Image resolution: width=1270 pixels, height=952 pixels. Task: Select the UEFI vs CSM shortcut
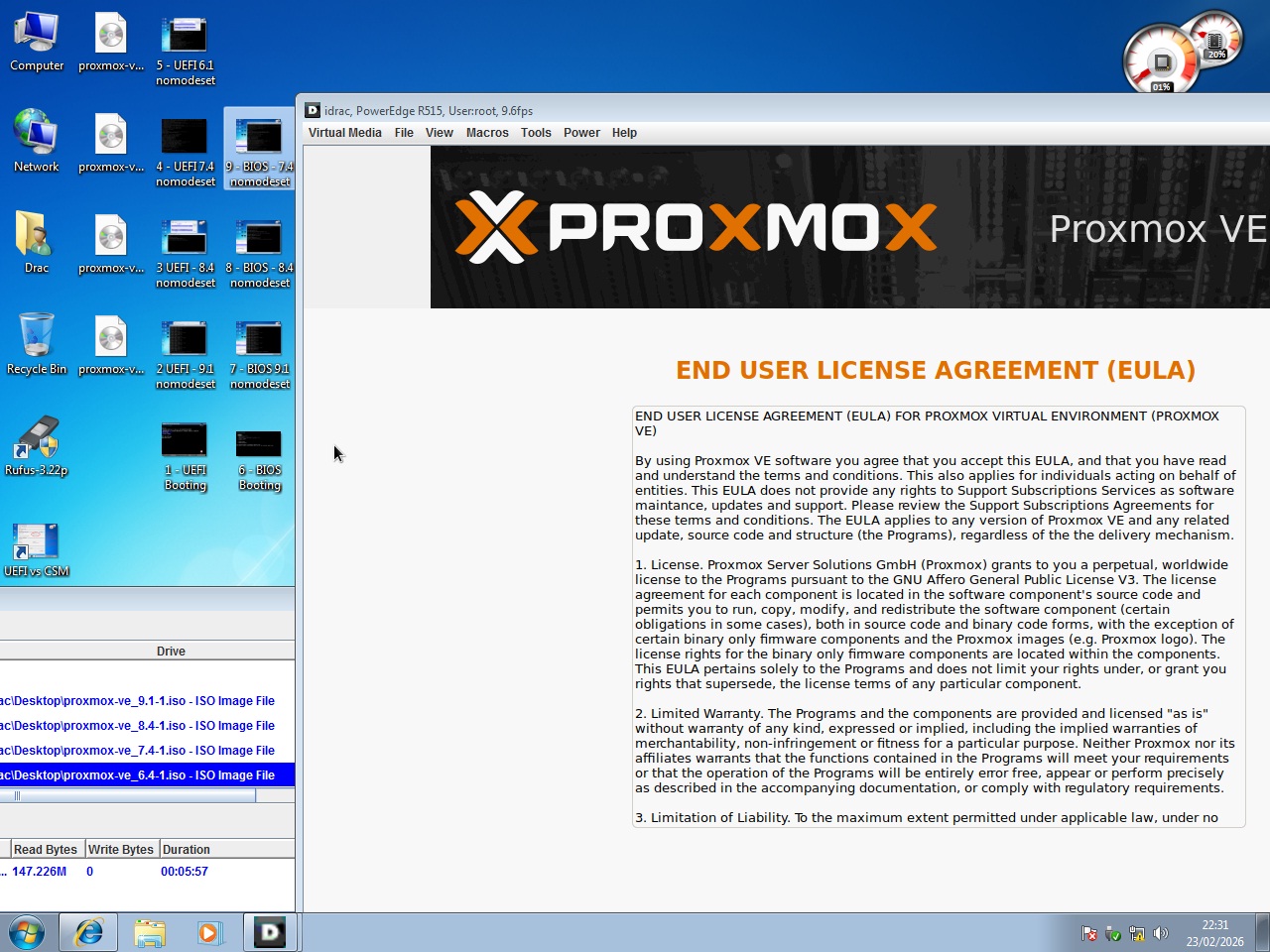(x=37, y=548)
